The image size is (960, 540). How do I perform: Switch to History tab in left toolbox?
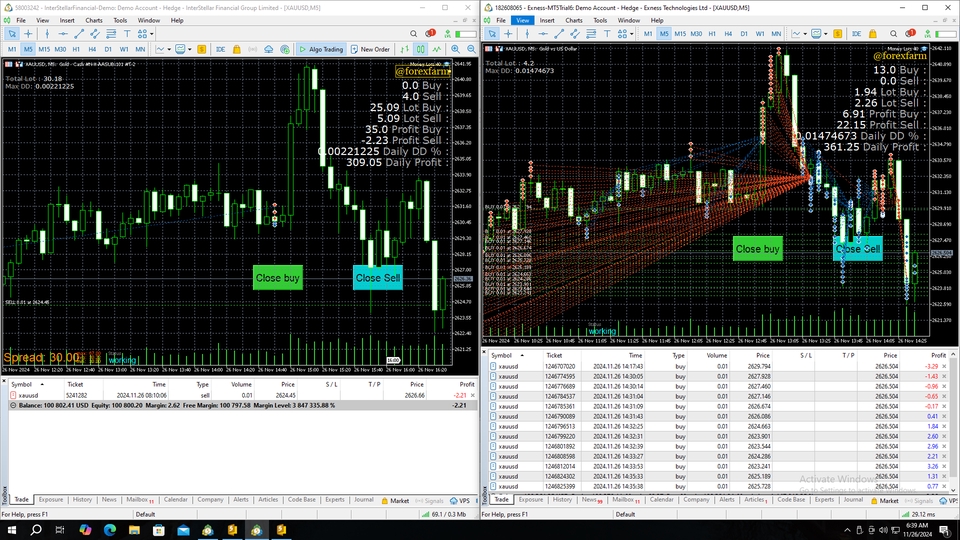click(82, 500)
